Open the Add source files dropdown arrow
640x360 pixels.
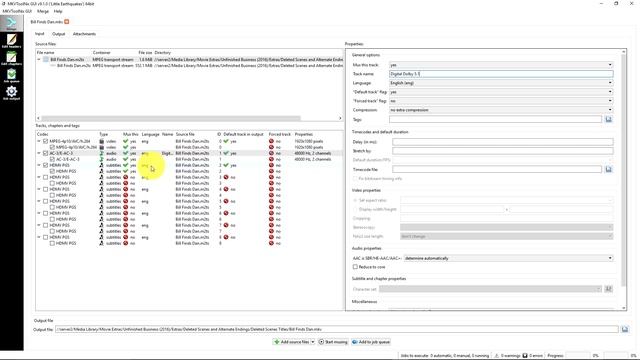click(x=313, y=342)
